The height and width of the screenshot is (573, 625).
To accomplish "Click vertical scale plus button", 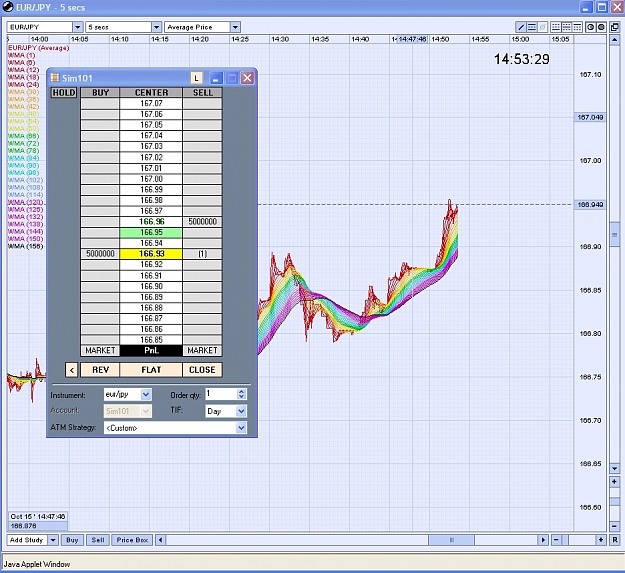I will 615,482.
